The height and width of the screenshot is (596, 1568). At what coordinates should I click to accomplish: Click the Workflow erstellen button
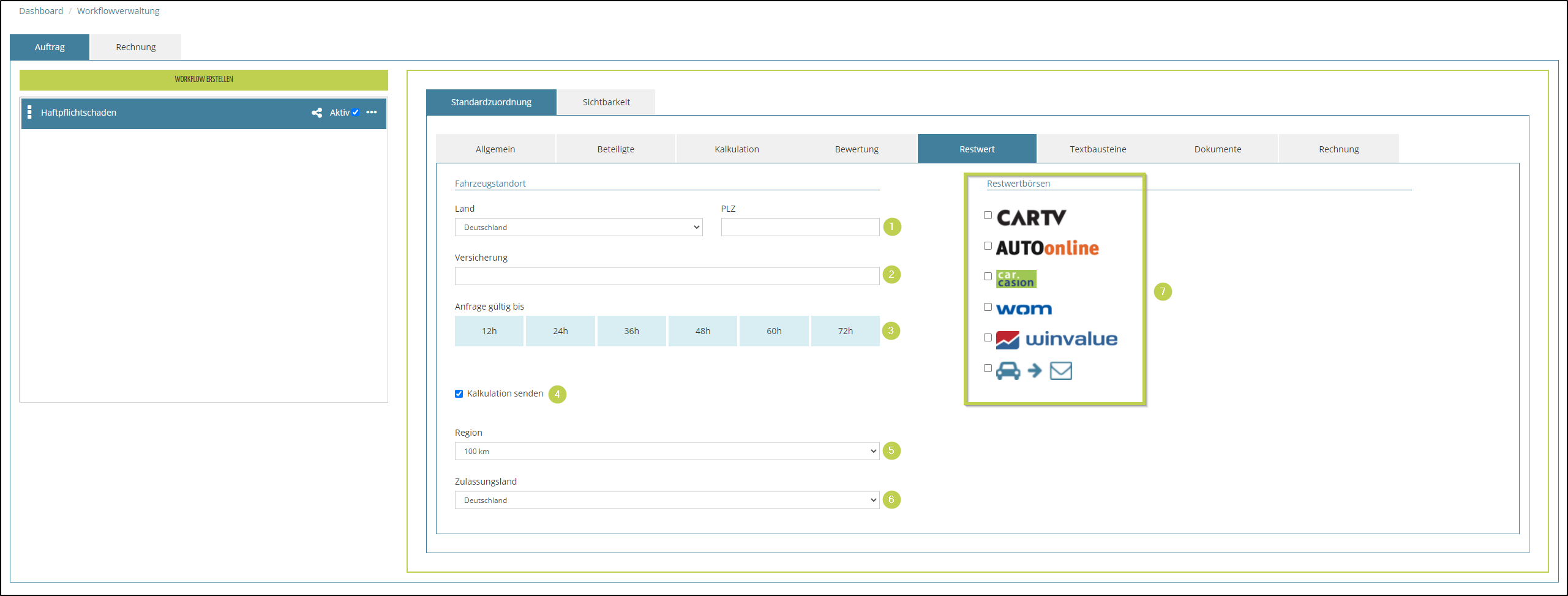(x=203, y=80)
